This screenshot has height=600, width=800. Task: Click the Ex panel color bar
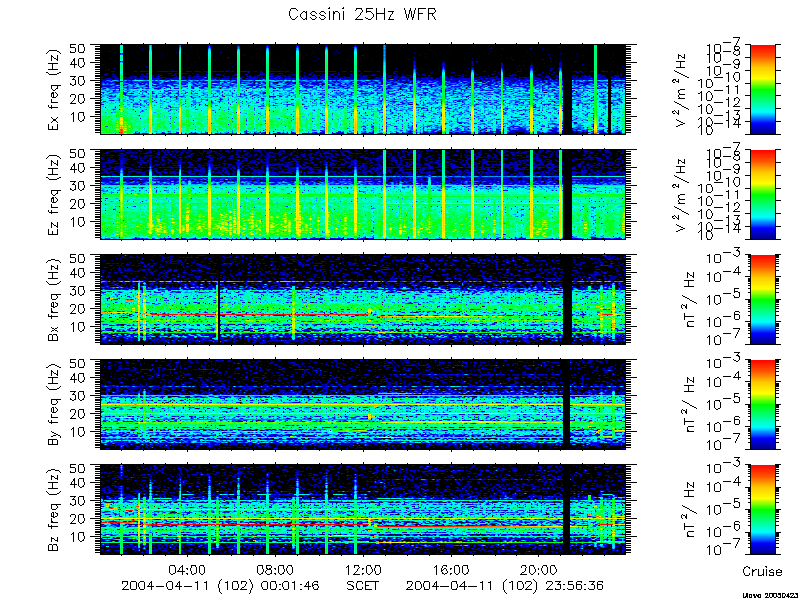[x=762, y=89]
